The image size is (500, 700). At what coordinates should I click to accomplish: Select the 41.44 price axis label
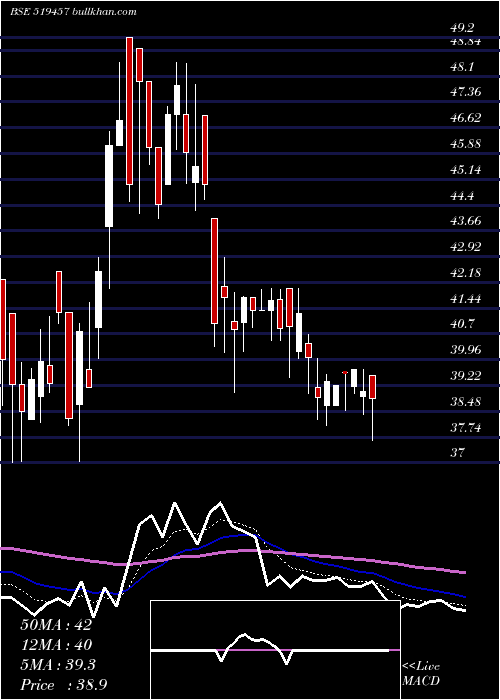click(x=466, y=299)
